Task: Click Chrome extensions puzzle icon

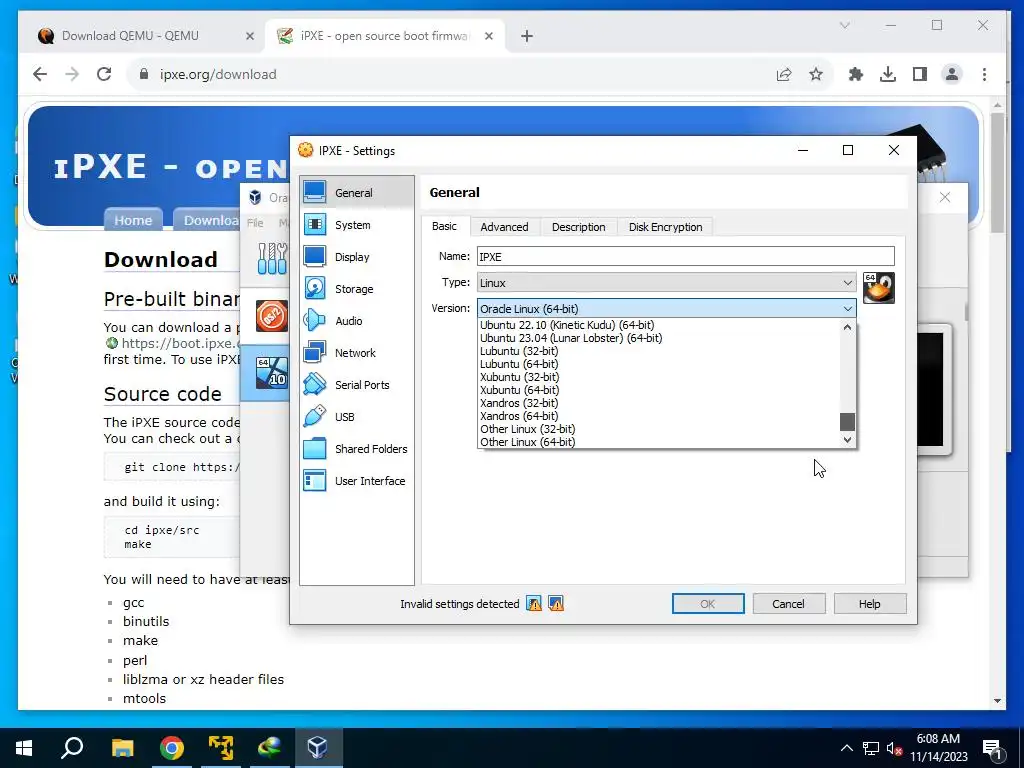Action: pyautogui.click(x=856, y=74)
